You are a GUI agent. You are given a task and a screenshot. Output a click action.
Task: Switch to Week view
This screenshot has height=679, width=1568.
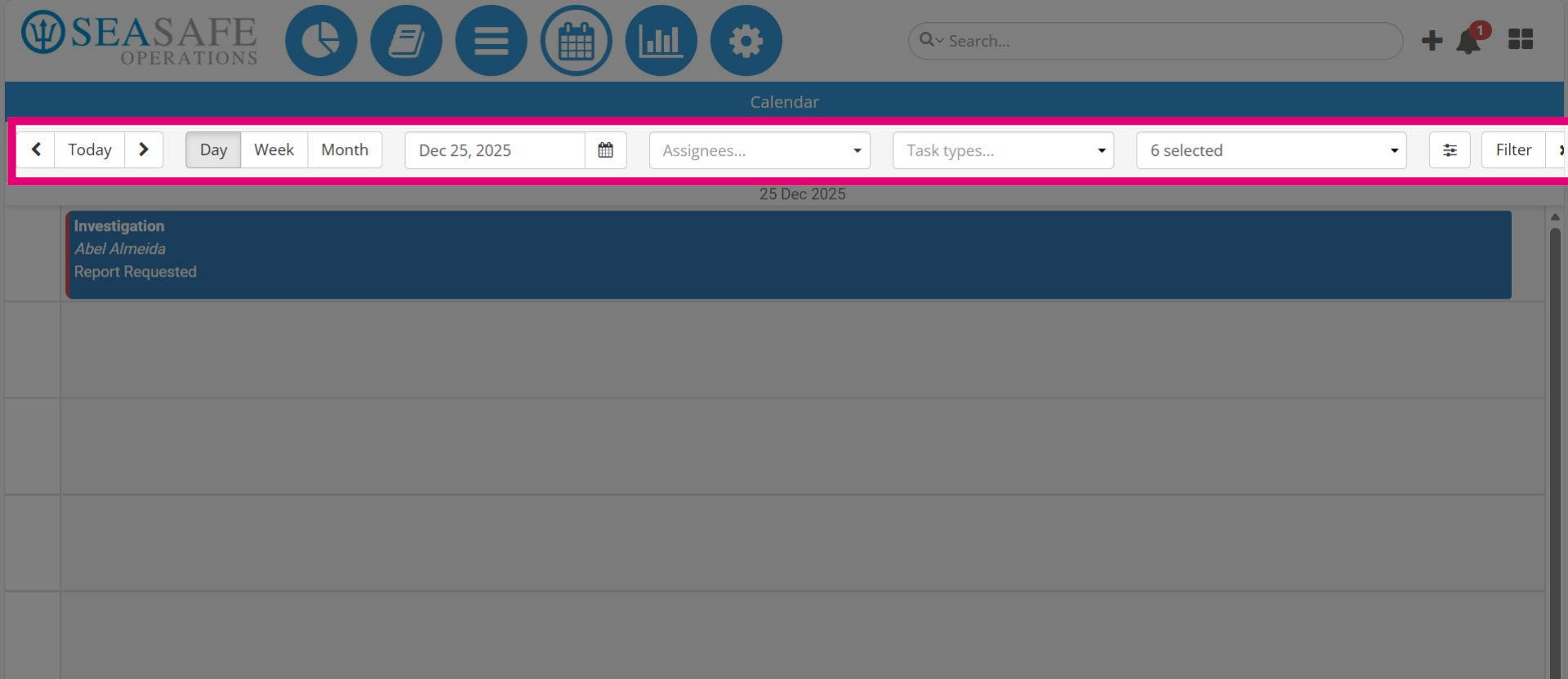(x=274, y=149)
